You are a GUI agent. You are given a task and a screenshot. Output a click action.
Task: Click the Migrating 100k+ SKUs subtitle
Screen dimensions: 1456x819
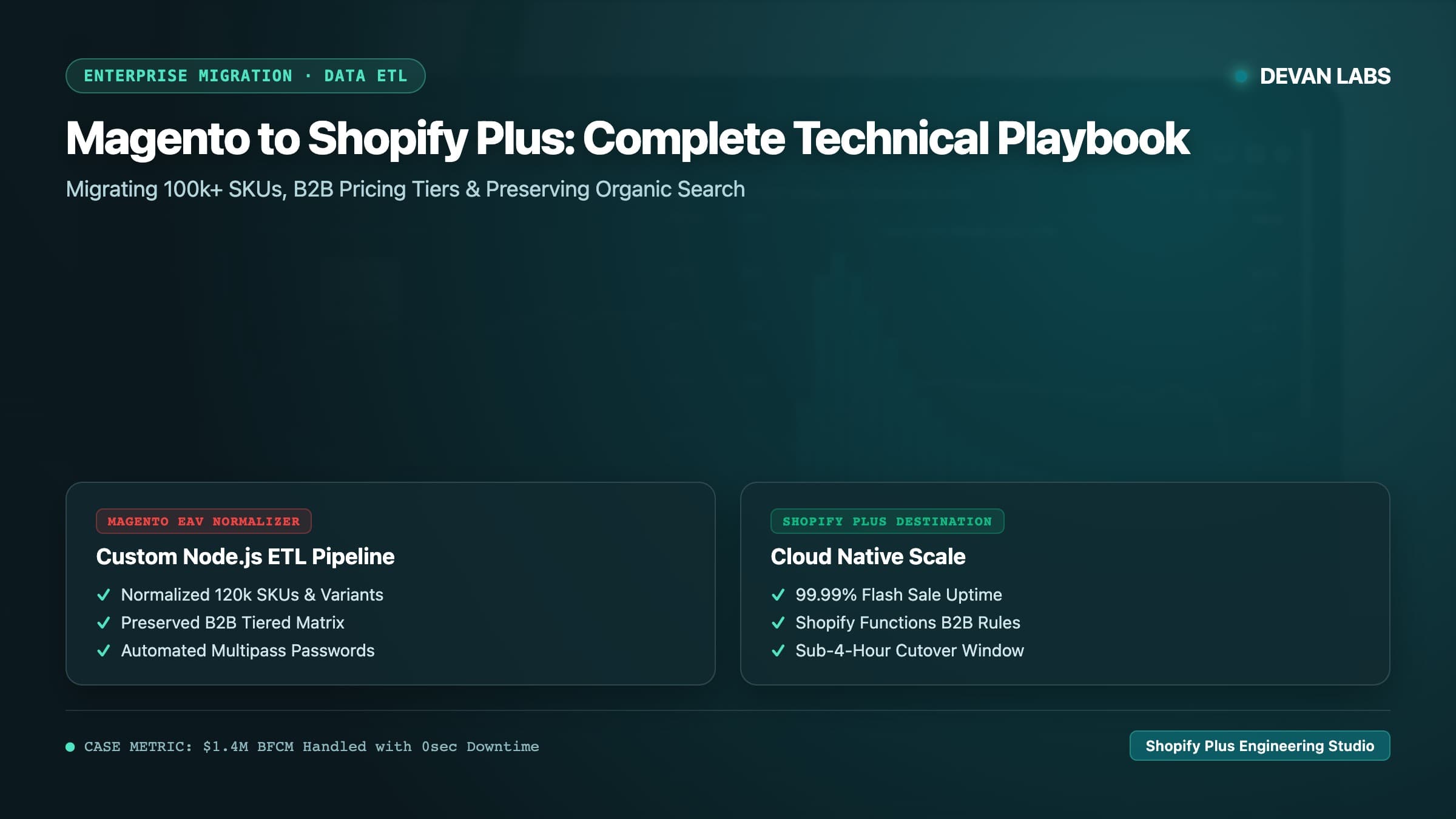coord(405,189)
